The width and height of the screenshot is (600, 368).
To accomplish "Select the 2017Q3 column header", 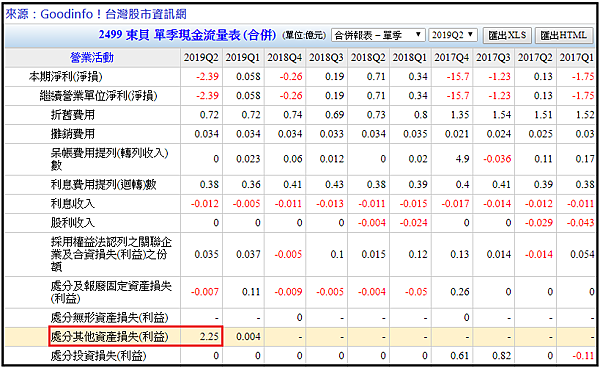I will click(x=493, y=57).
